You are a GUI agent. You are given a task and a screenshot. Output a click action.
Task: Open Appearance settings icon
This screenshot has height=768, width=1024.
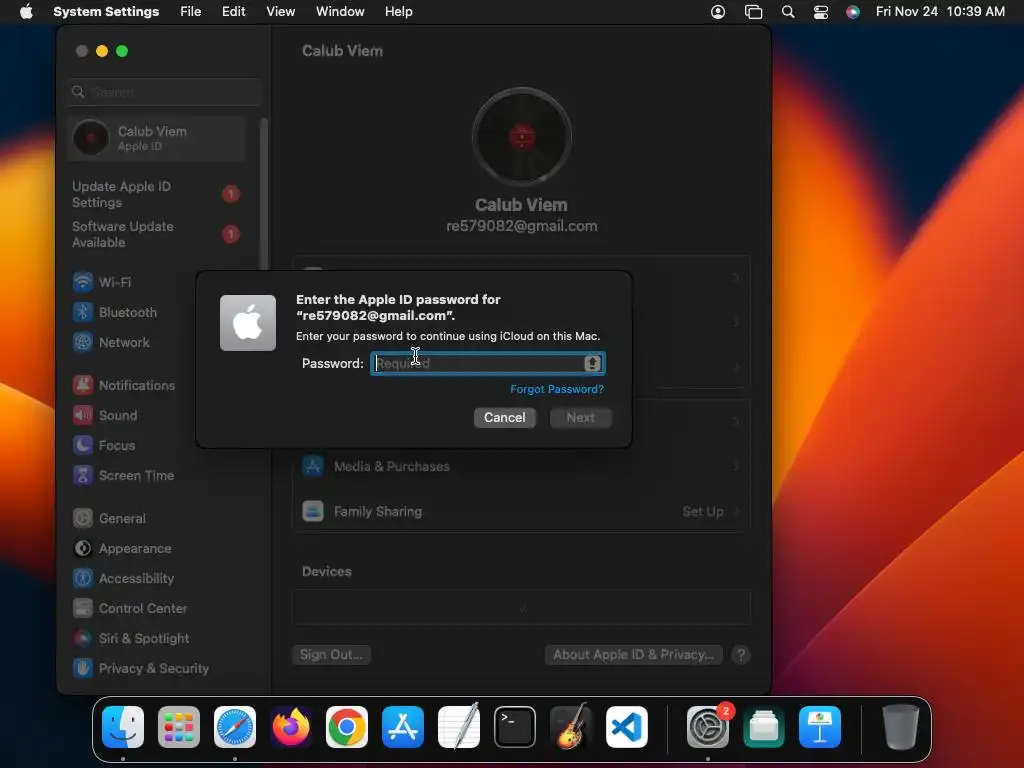click(x=83, y=549)
